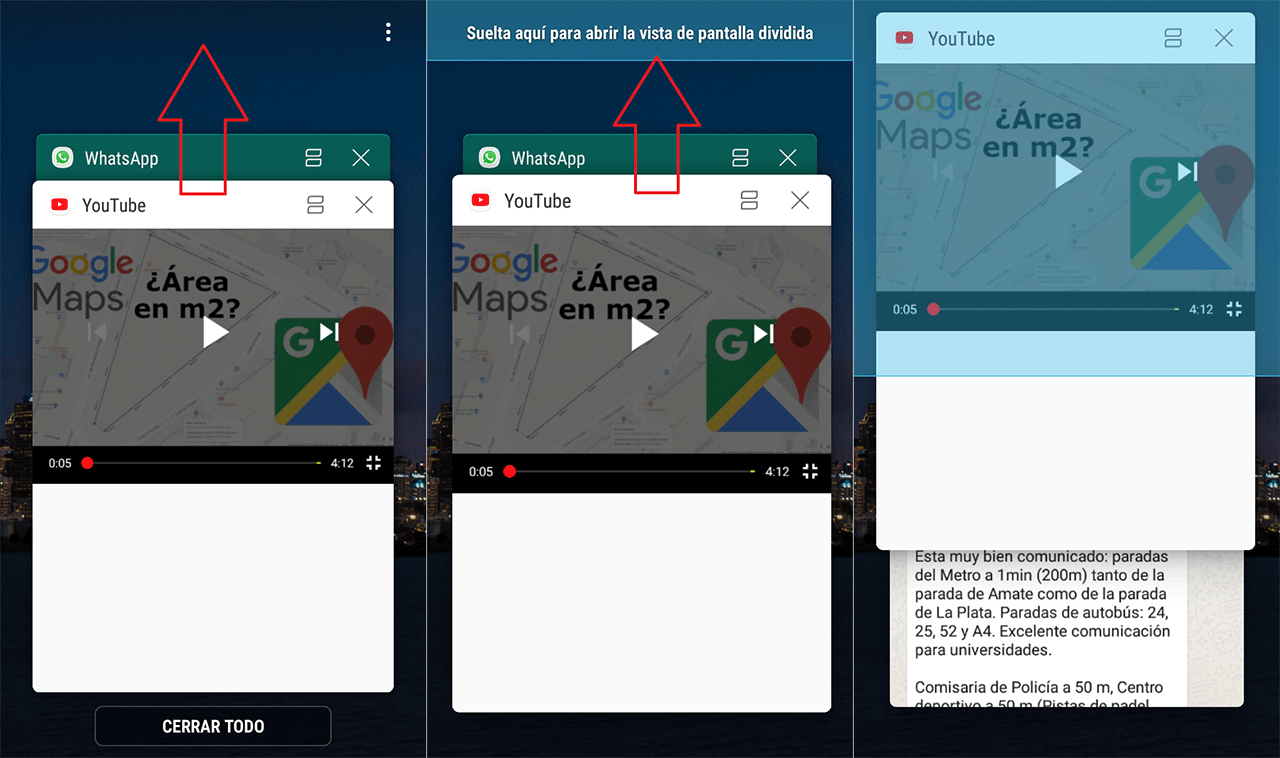Click 0:05 elapsed time in middle screenshot
This screenshot has width=1280, height=758.
tap(481, 471)
